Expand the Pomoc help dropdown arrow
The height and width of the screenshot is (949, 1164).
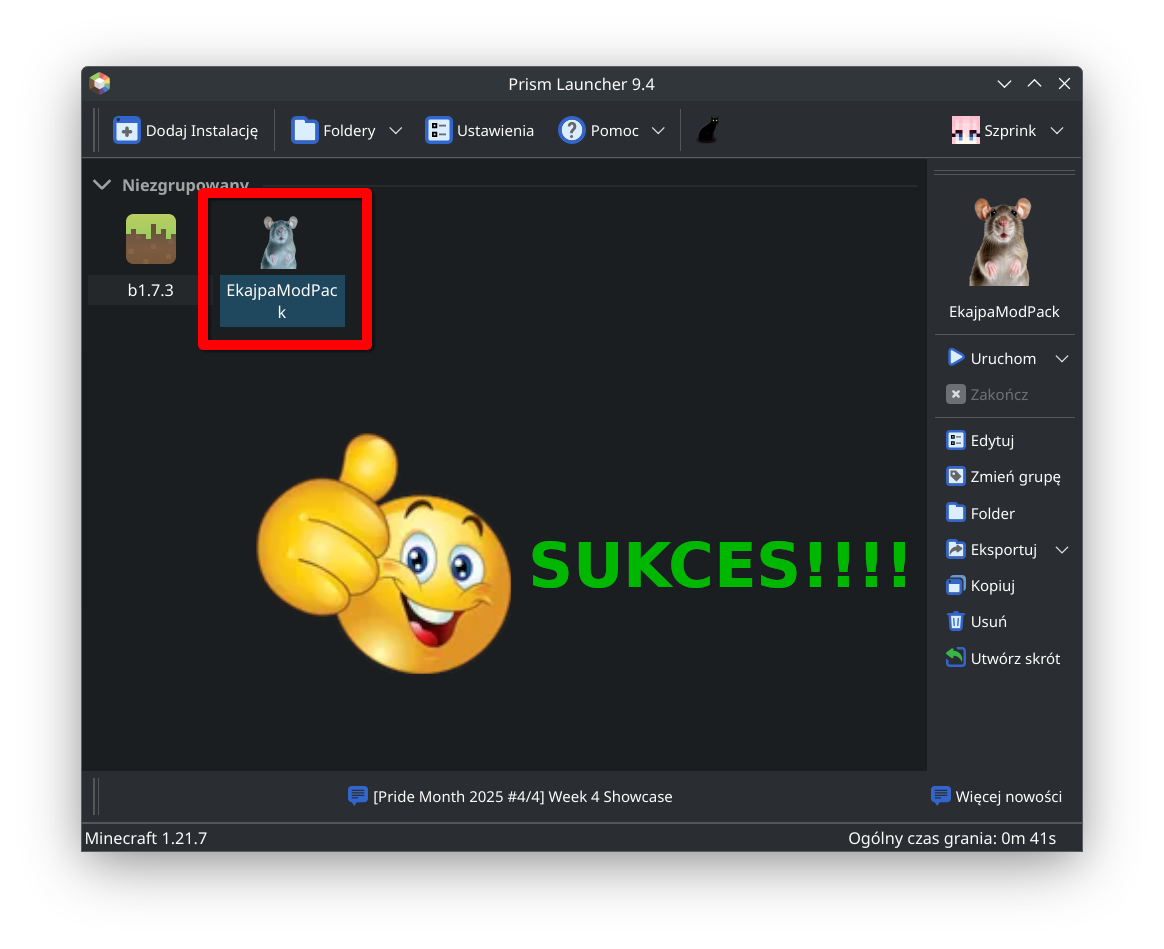[658, 130]
